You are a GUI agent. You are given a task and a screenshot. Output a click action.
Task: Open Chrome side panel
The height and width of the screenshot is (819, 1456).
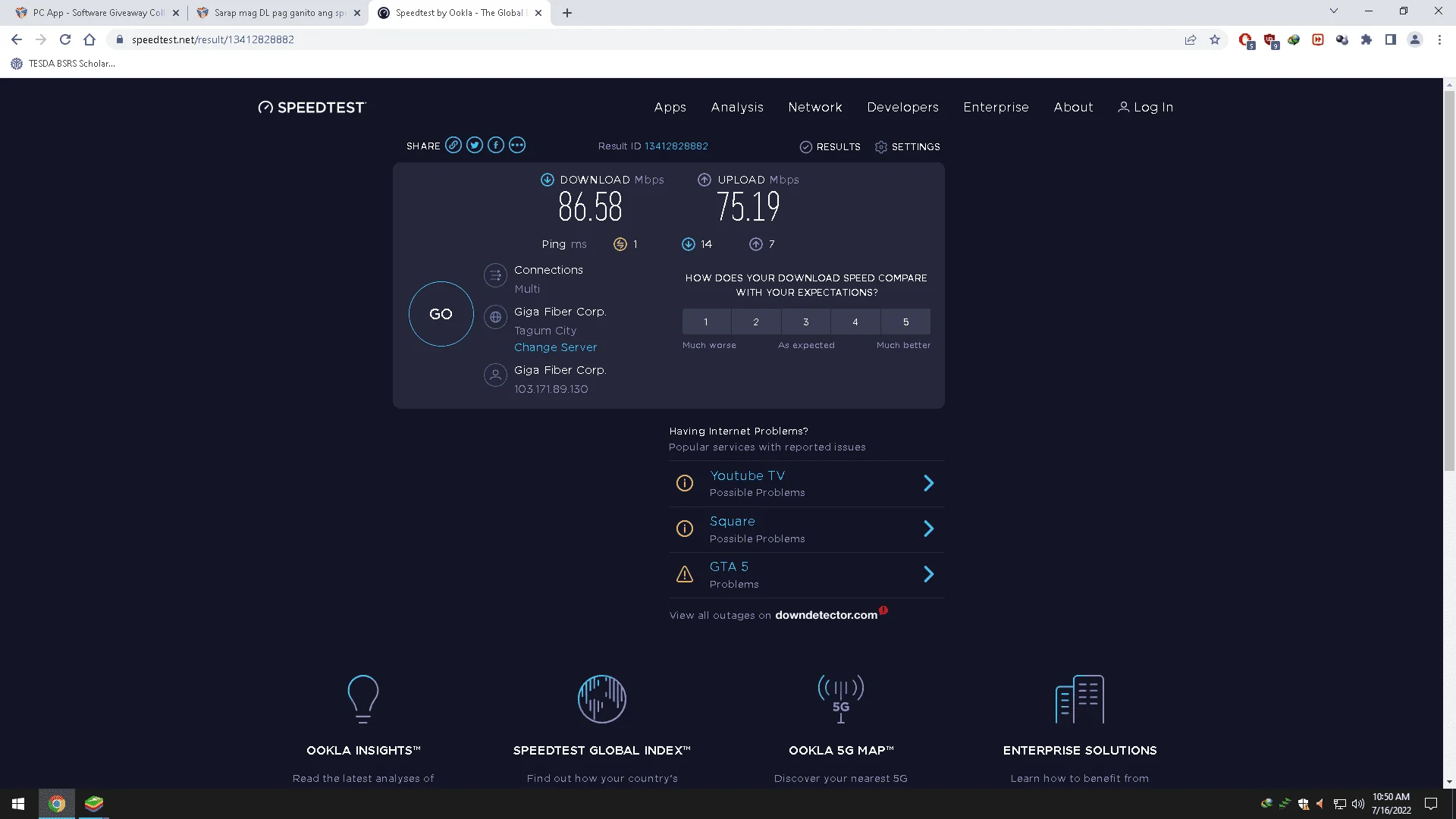(1391, 39)
